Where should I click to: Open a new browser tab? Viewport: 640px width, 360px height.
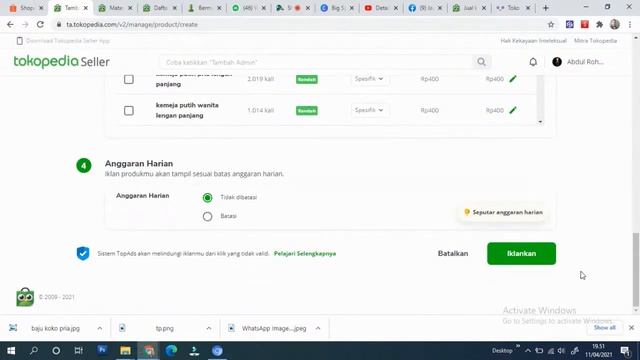click(546, 8)
